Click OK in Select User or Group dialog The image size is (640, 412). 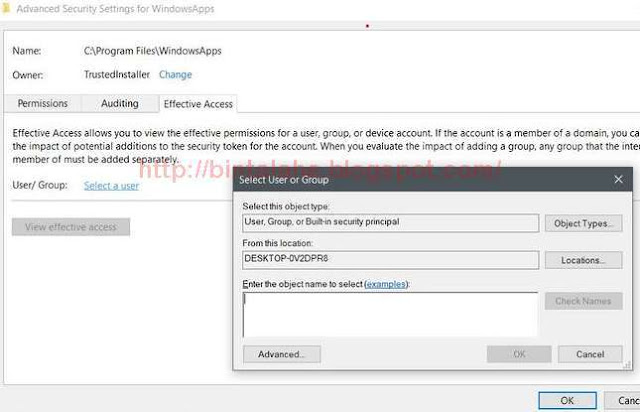pos(519,354)
